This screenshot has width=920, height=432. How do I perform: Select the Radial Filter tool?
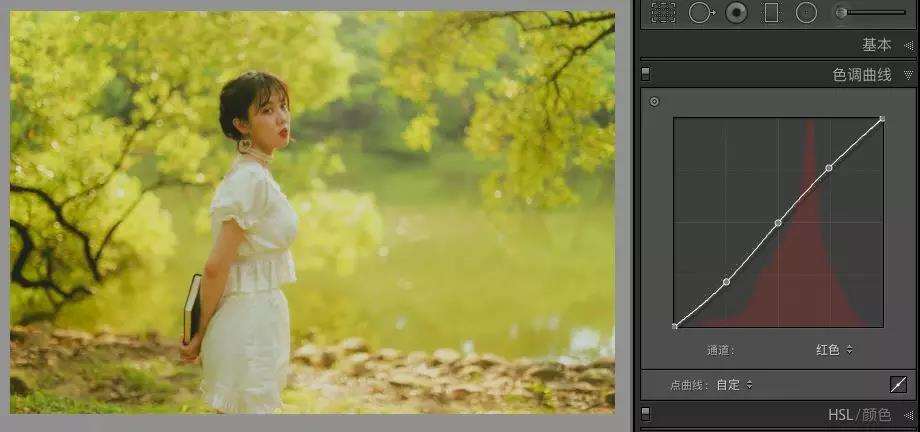[x=806, y=12]
